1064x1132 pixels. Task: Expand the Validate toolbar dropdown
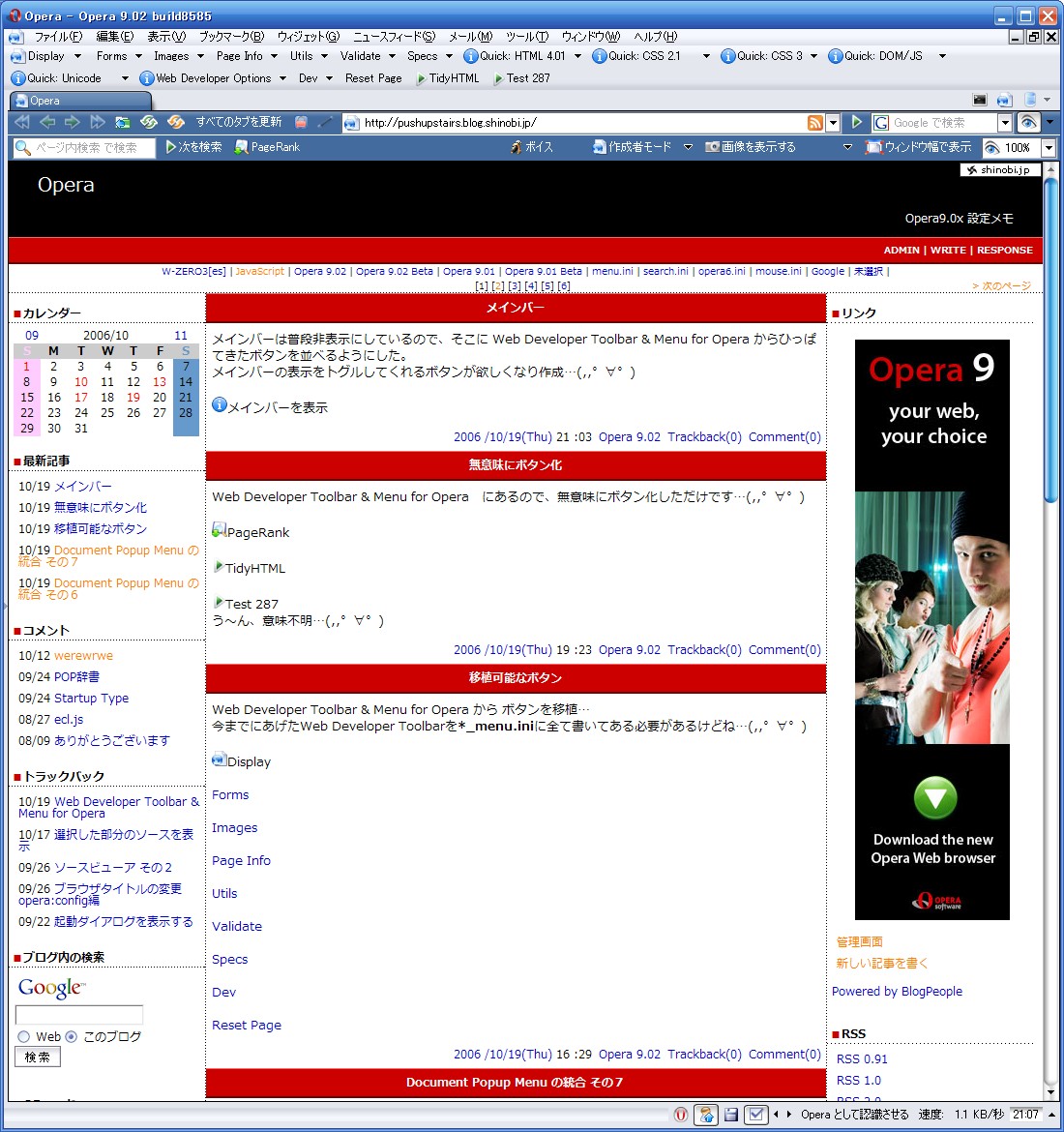click(392, 55)
